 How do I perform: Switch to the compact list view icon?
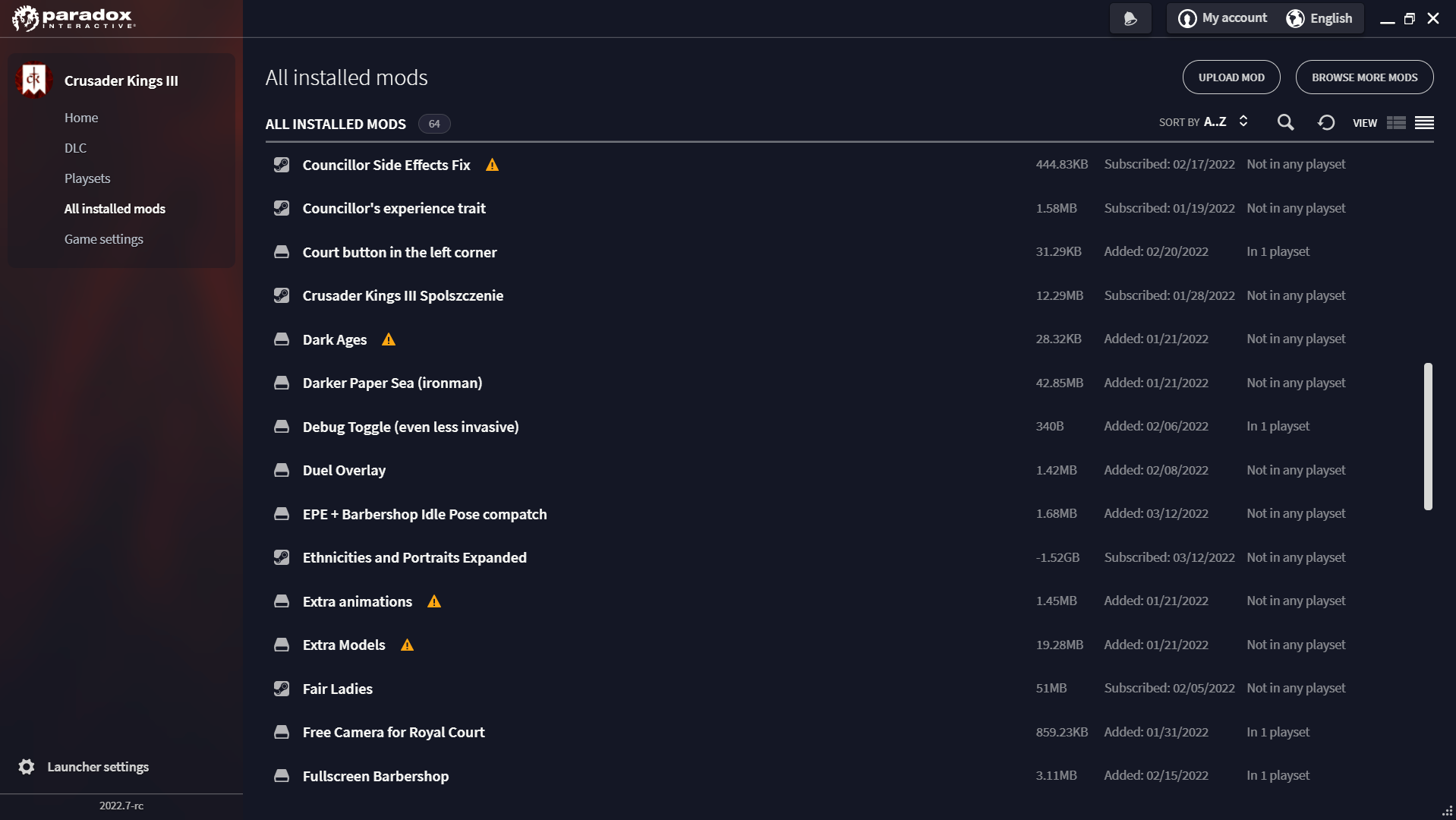click(1424, 122)
